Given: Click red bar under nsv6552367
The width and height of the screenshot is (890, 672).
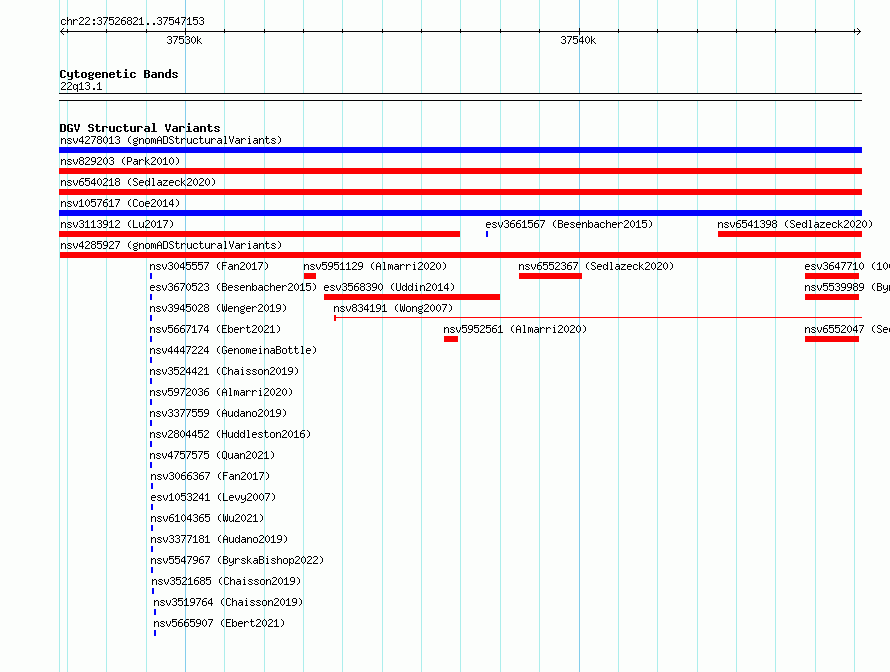Looking at the screenshot, I should tap(550, 276).
